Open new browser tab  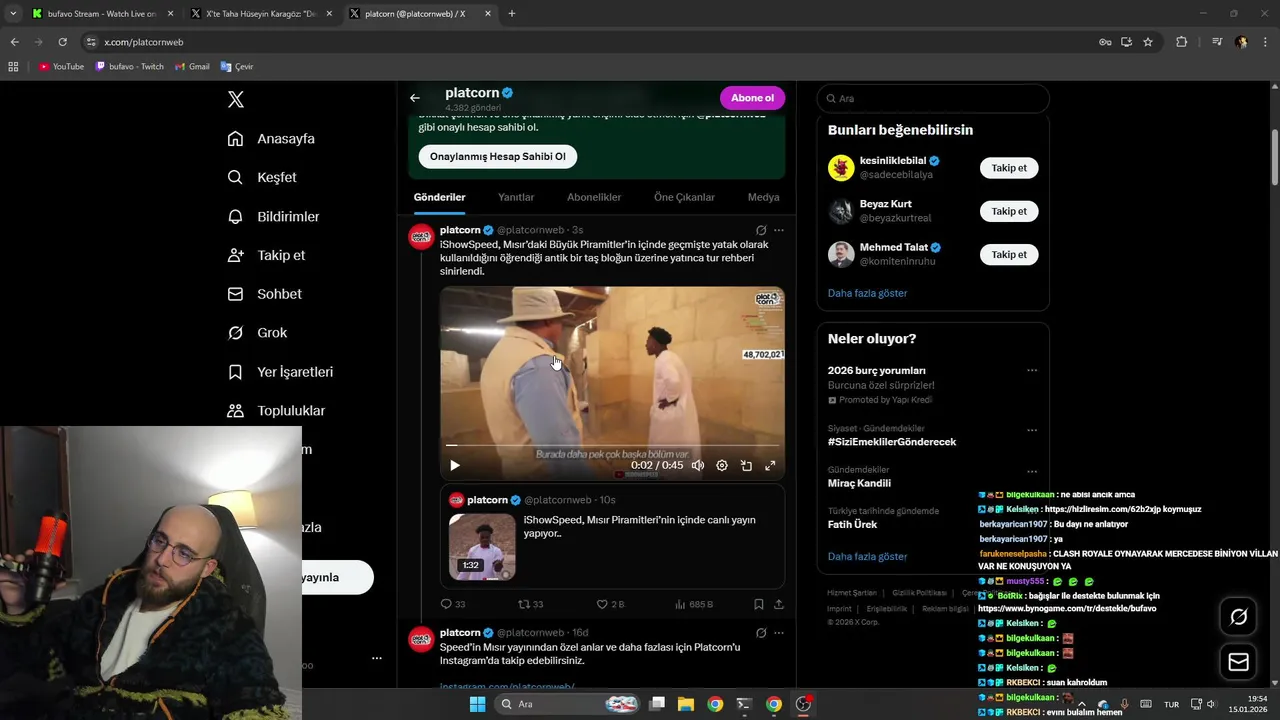512,14
